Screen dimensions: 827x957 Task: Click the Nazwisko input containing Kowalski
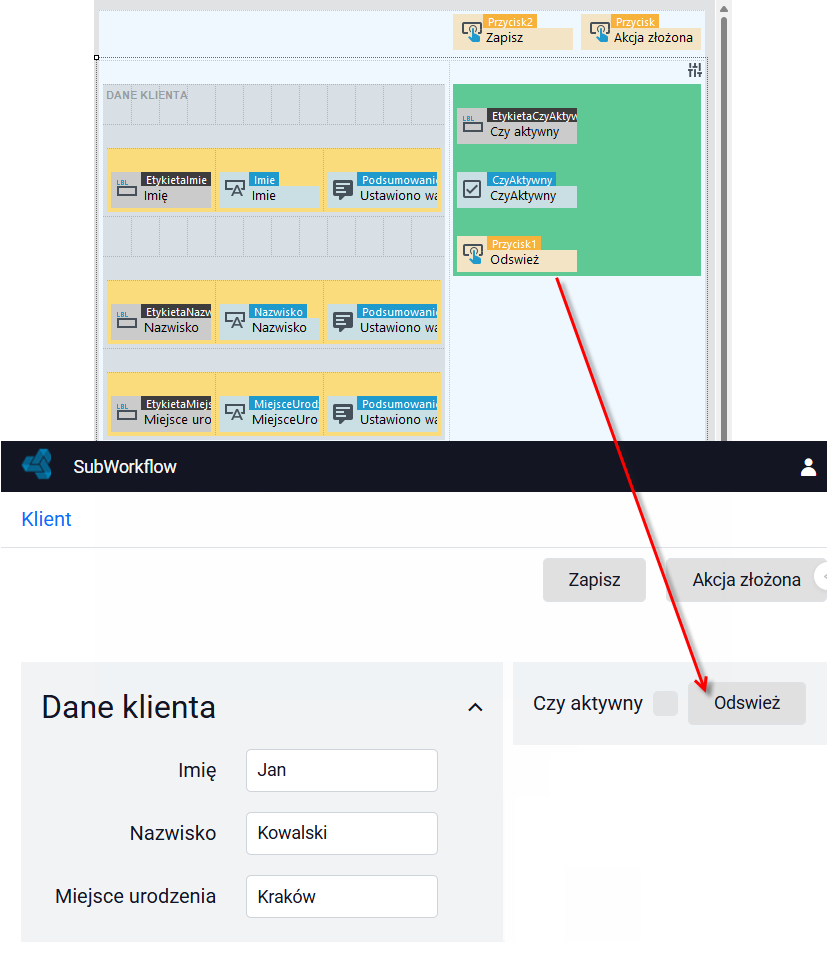pyautogui.click(x=342, y=833)
